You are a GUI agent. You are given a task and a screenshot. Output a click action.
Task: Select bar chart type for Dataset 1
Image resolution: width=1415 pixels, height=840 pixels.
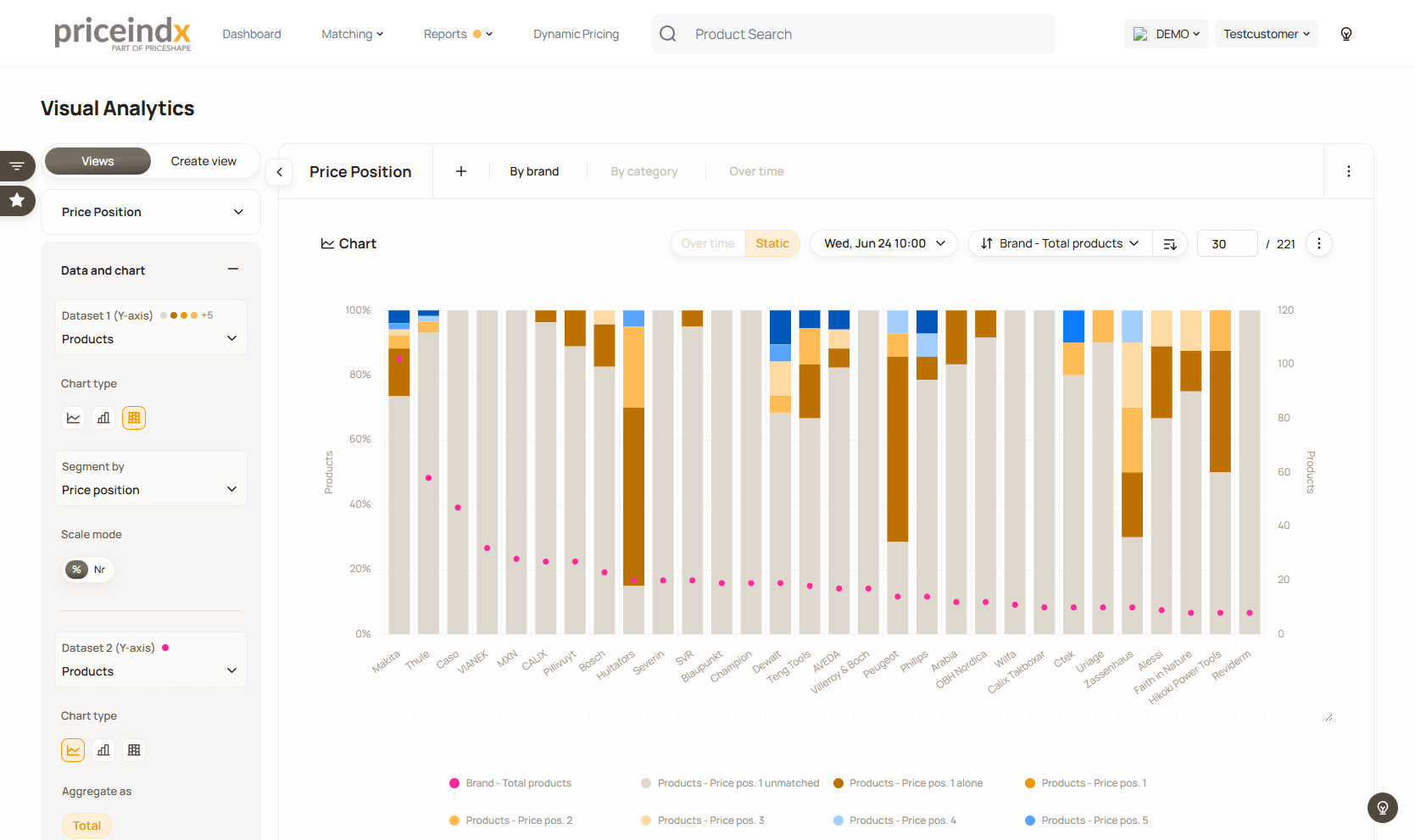(x=103, y=418)
